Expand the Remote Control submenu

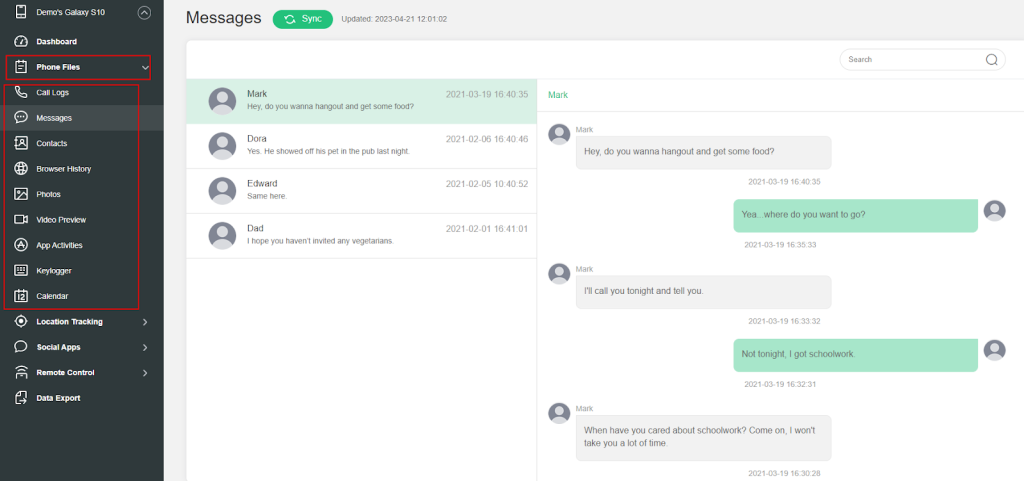[145, 373]
